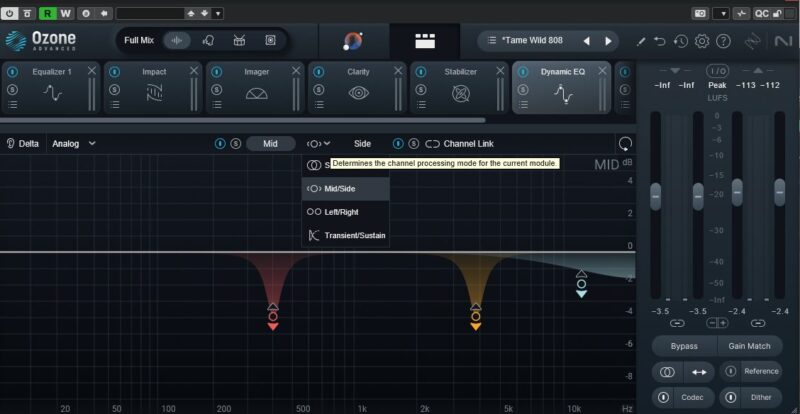
Task: Open Ozone settings gear
Action: click(x=702, y=41)
